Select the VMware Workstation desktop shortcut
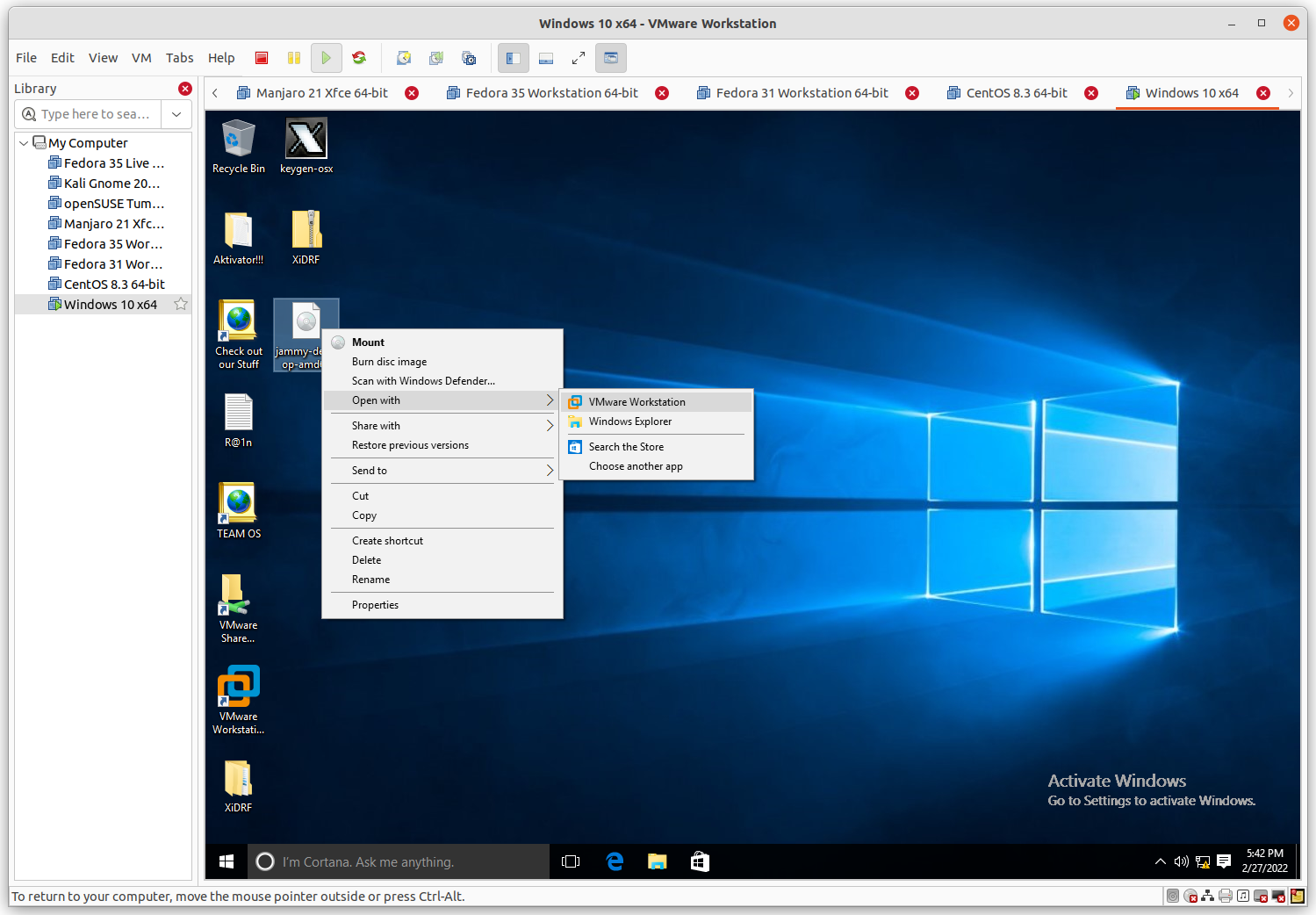1316x915 pixels. pos(239,700)
